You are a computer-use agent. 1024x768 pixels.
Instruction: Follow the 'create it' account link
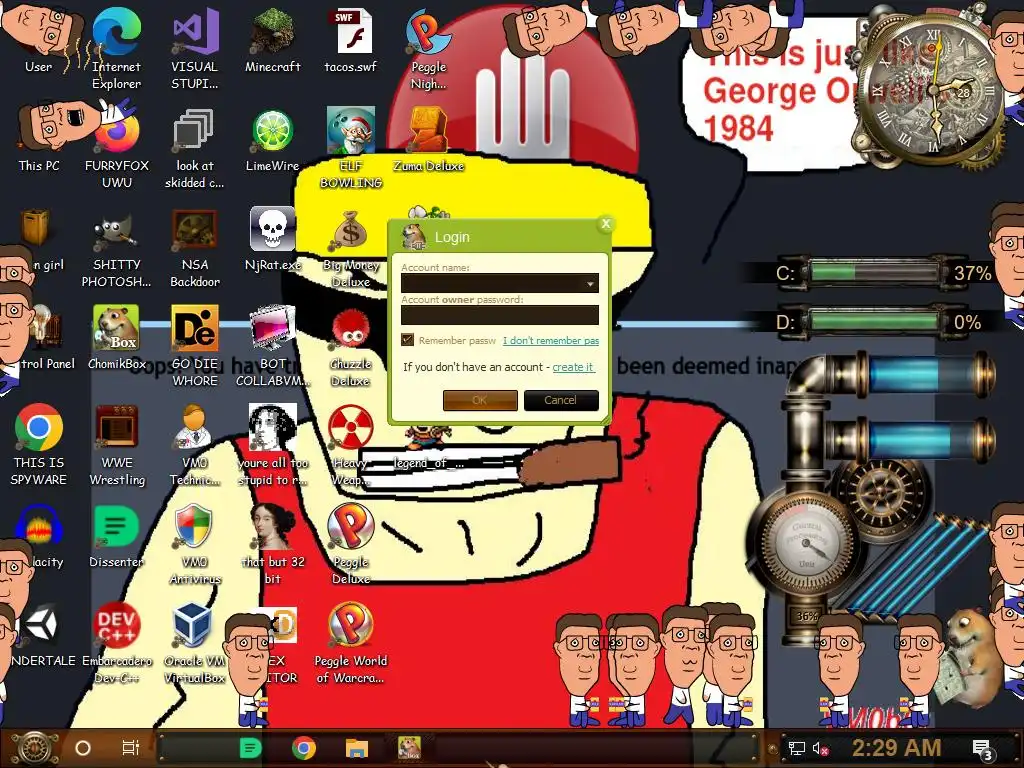pyautogui.click(x=573, y=367)
